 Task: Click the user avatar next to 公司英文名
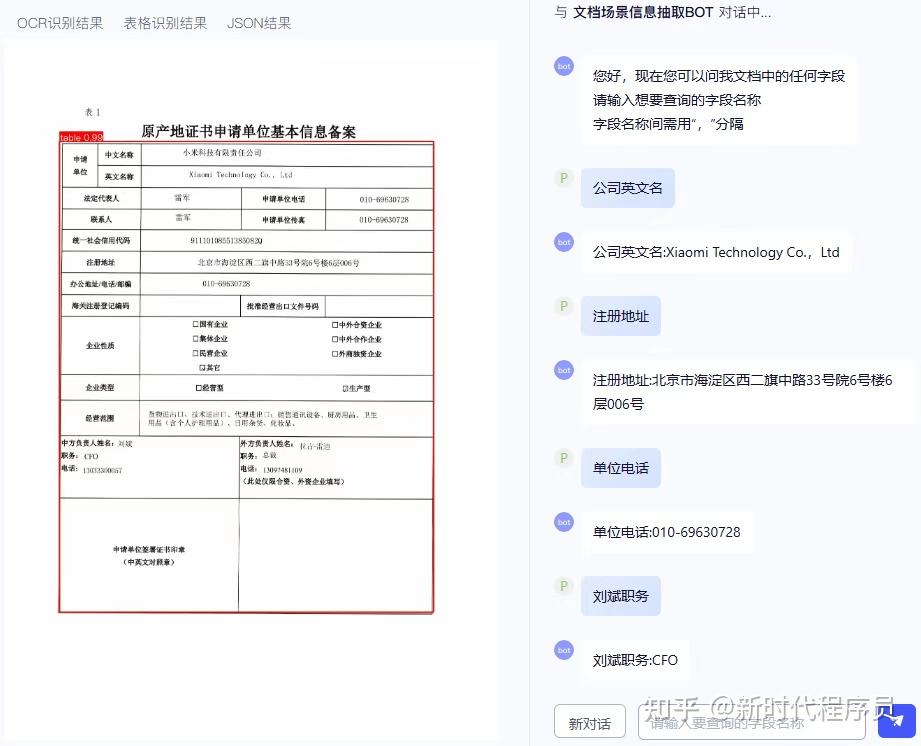pyautogui.click(x=564, y=178)
